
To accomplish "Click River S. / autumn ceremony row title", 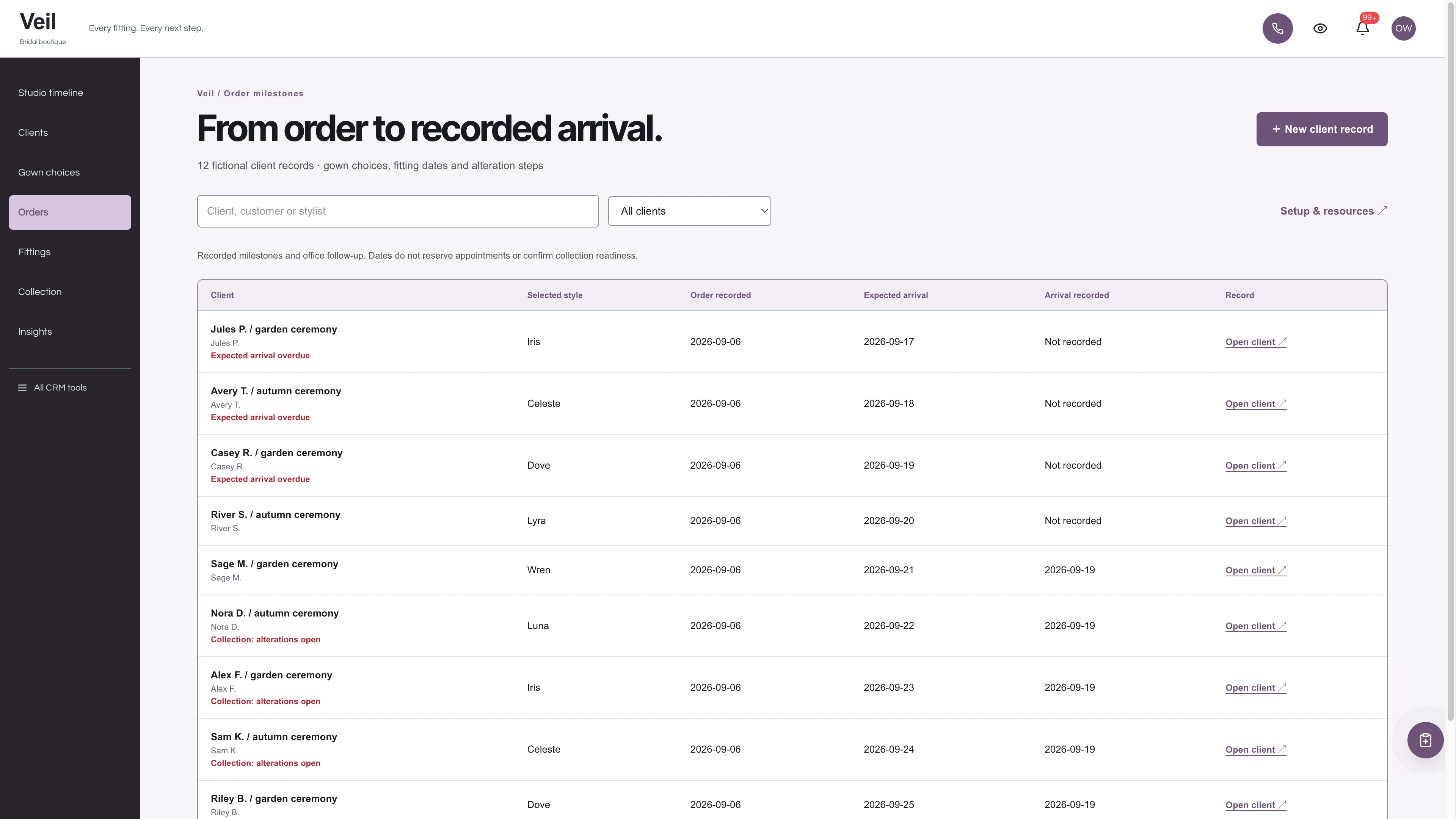I will click(x=275, y=515).
